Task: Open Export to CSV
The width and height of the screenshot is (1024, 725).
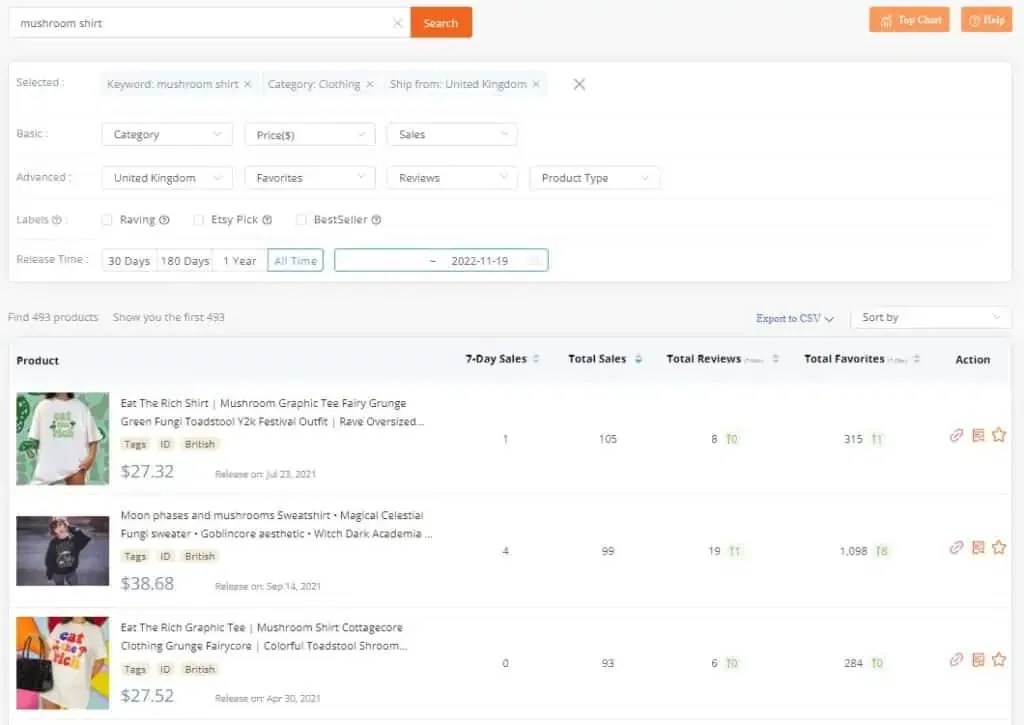Action: (793, 317)
